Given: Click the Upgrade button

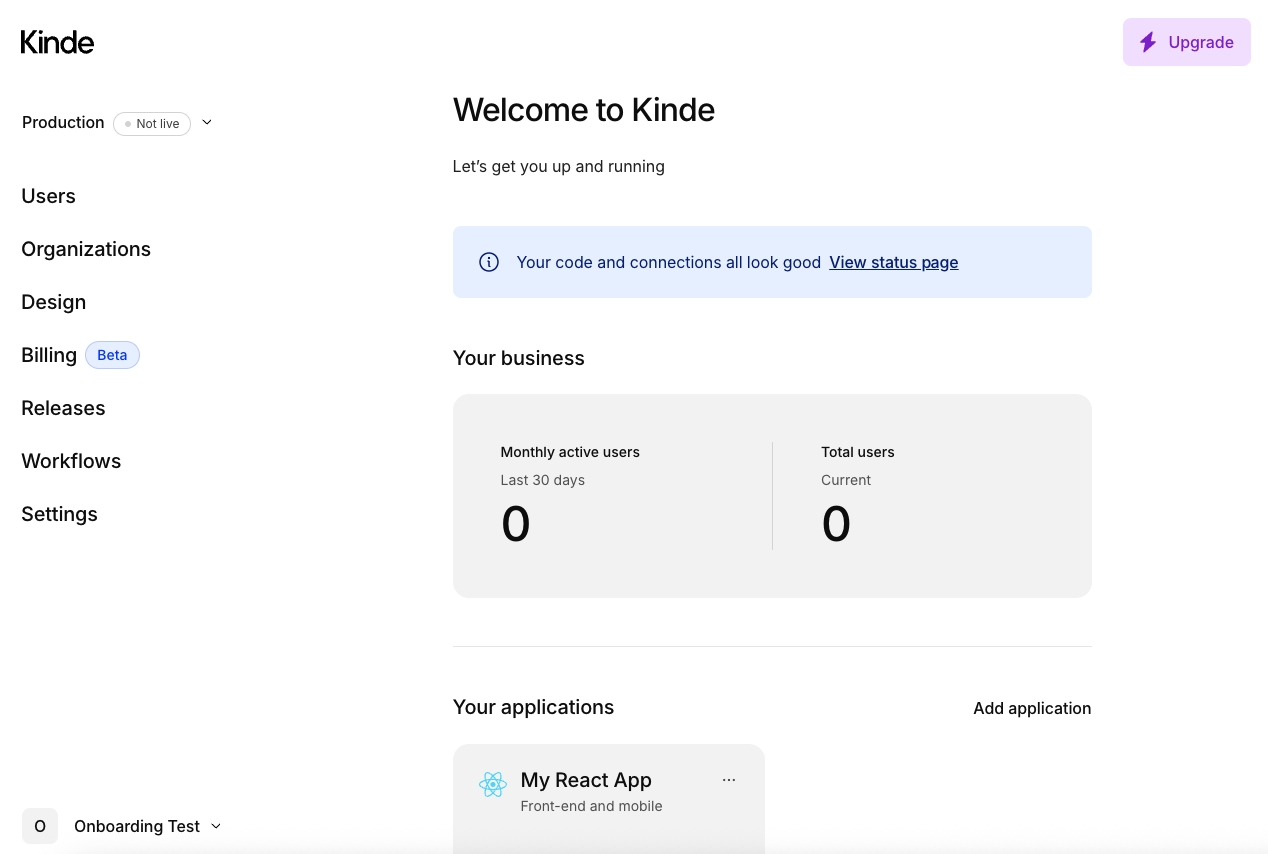Looking at the screenshot, I should (x=1187, y=42).
